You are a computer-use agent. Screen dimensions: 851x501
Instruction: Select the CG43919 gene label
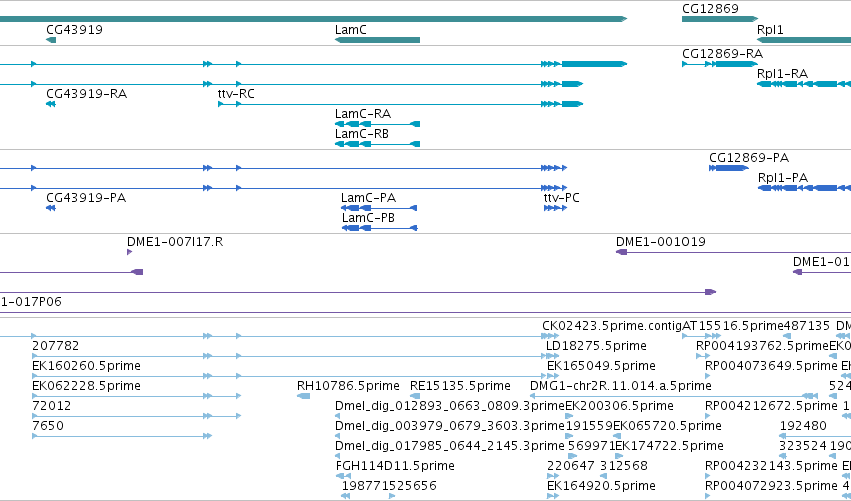pyautogui.click(x=74, y=30)
